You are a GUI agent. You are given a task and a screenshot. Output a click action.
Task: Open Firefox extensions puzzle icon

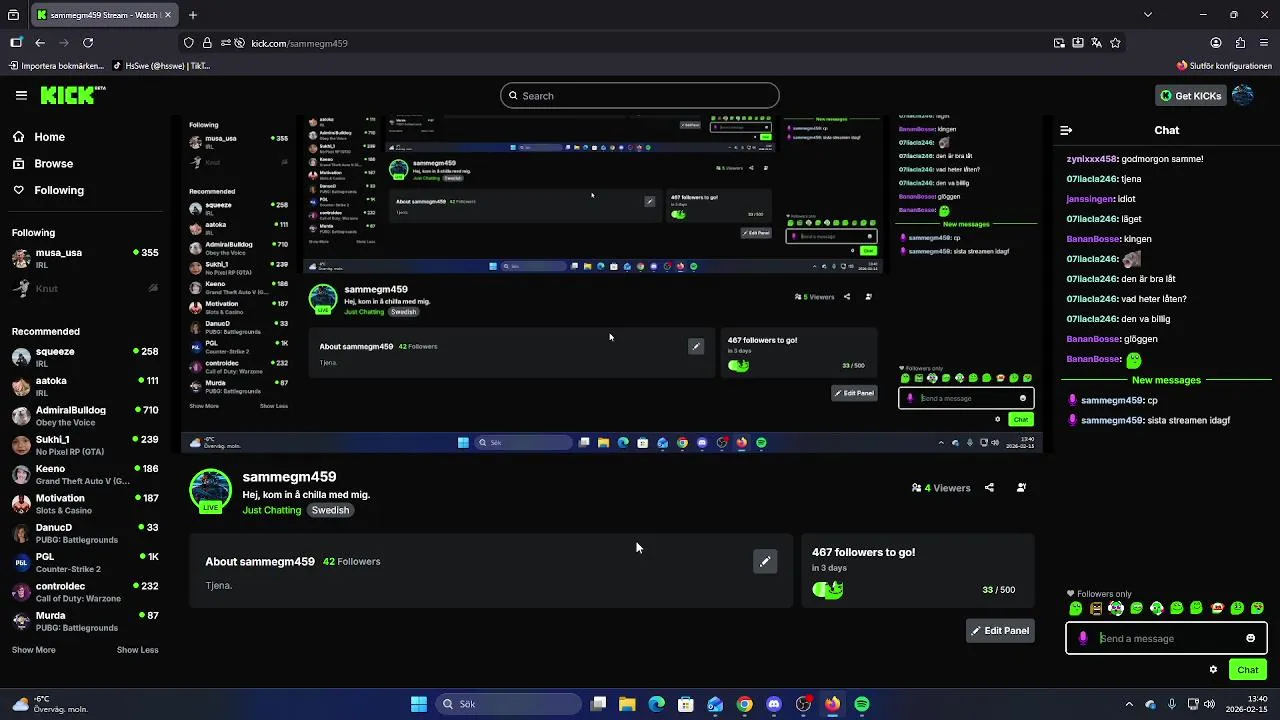tap(1240, 43)
